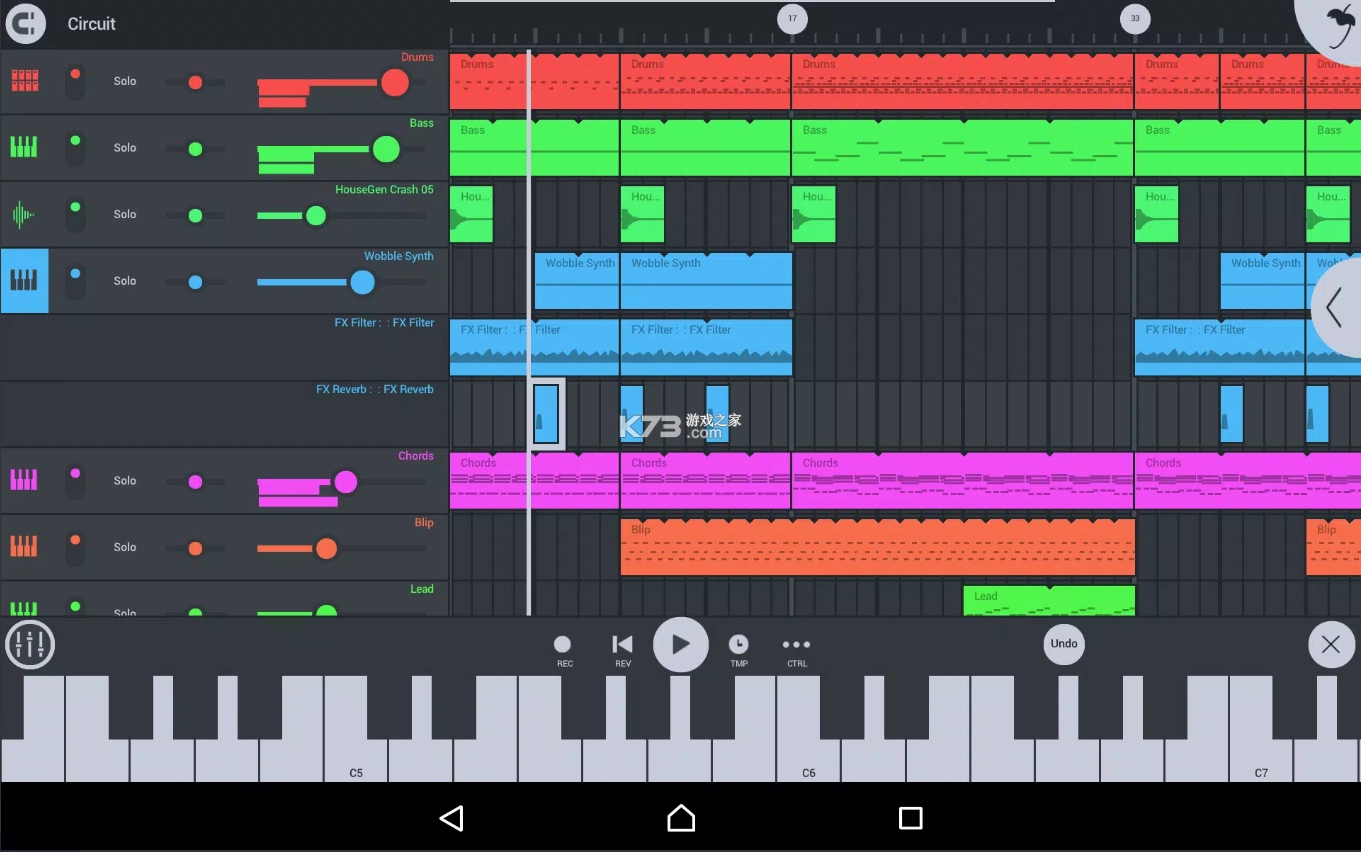Click the HouseGen Crash 05 waveform icon

(24, 214)
